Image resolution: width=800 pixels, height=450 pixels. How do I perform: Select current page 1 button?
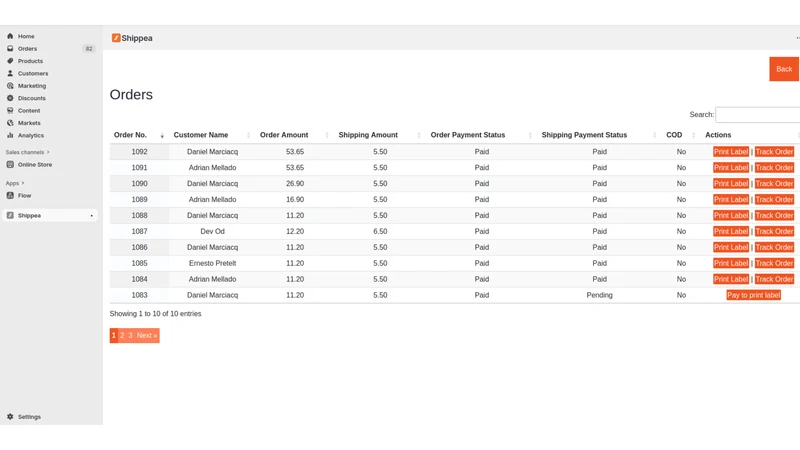114,335
